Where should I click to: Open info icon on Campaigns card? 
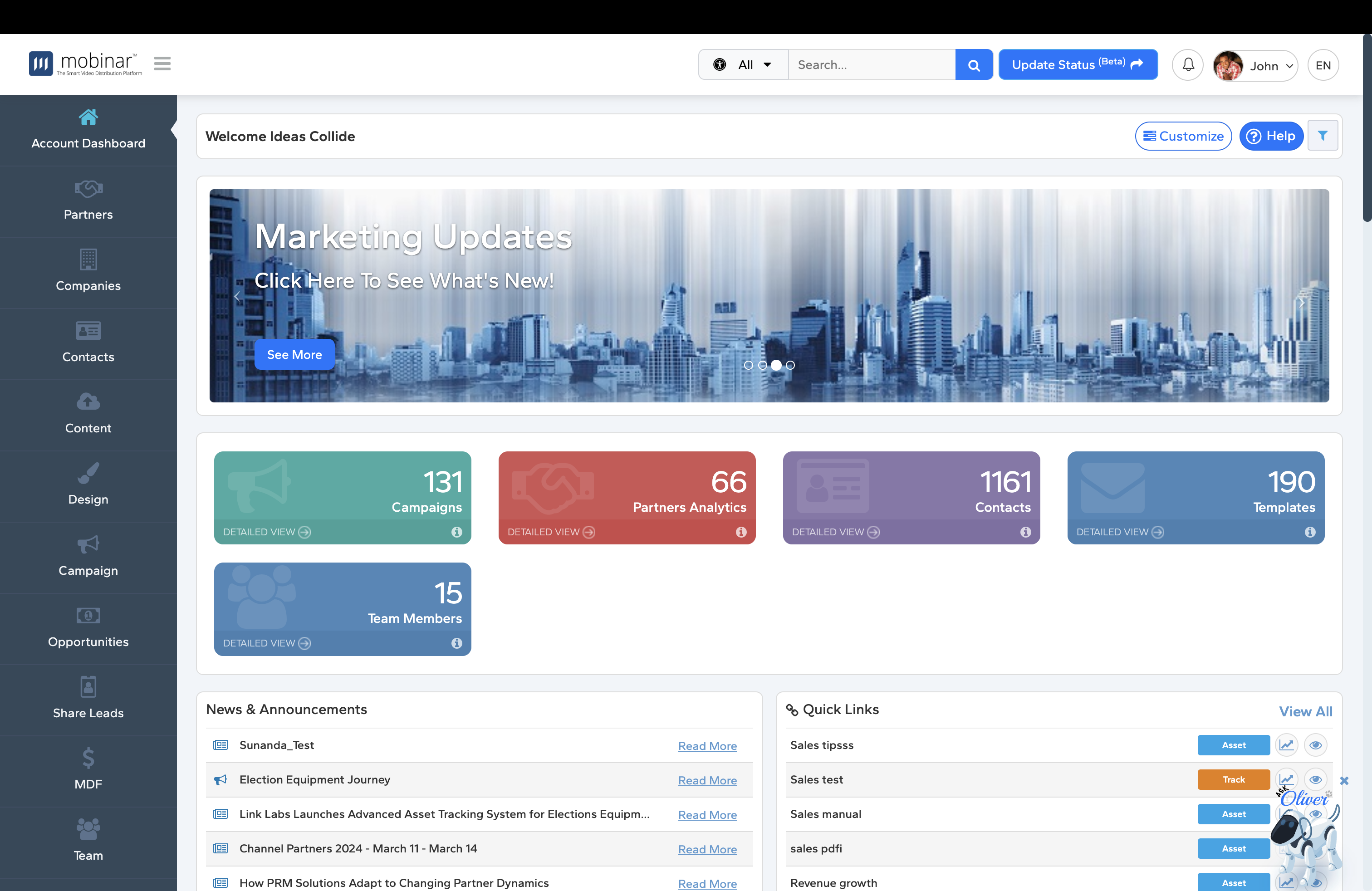click(x=456, y=532)
